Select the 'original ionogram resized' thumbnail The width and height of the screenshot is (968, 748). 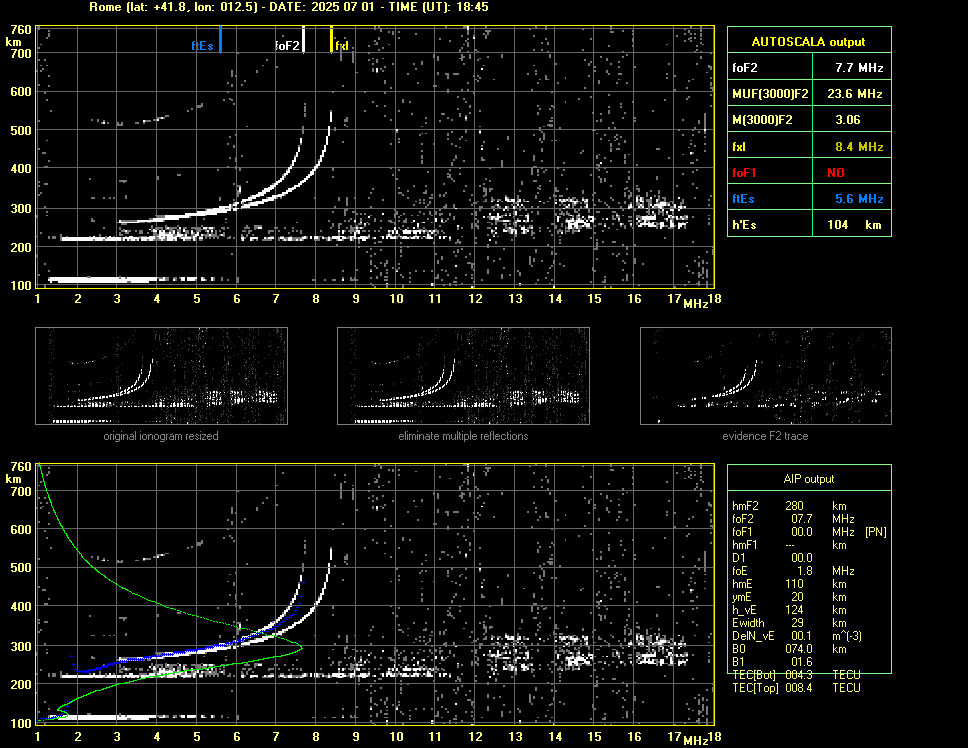(x=161, y=376)
